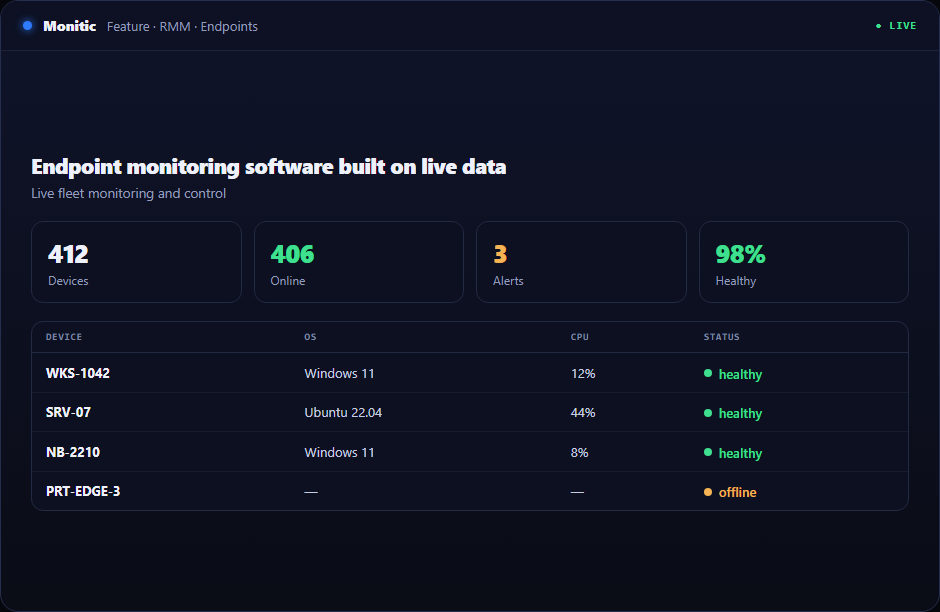
Task: Click the 44% CPU value
Action: (583, 412)
